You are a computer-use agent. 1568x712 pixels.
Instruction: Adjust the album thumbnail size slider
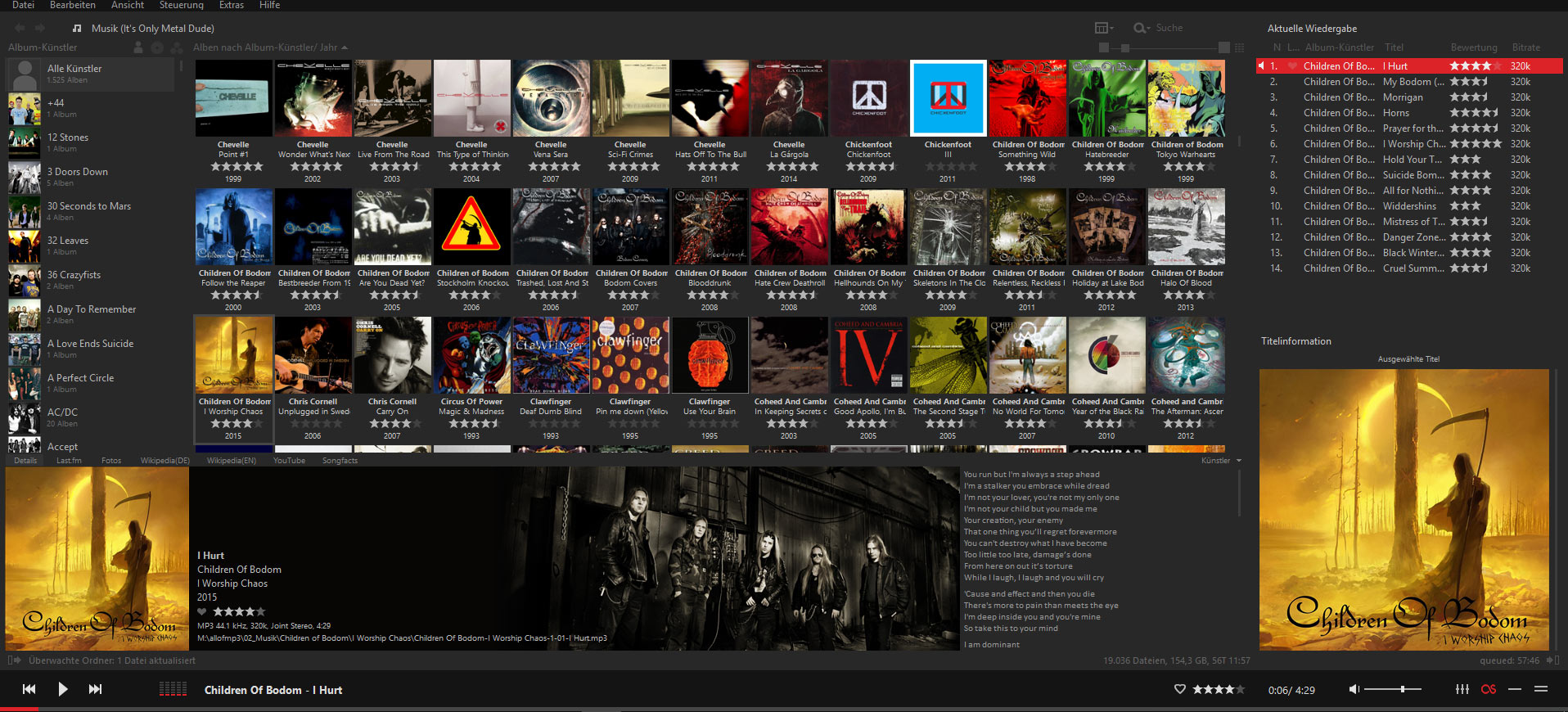pyautogui.click(x=1165, y=47)
